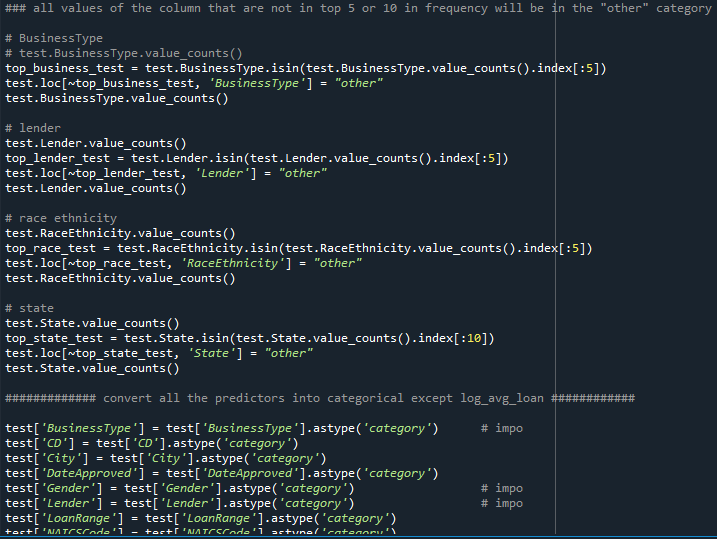Click the test['CD'] astype line

pos(152,443)
